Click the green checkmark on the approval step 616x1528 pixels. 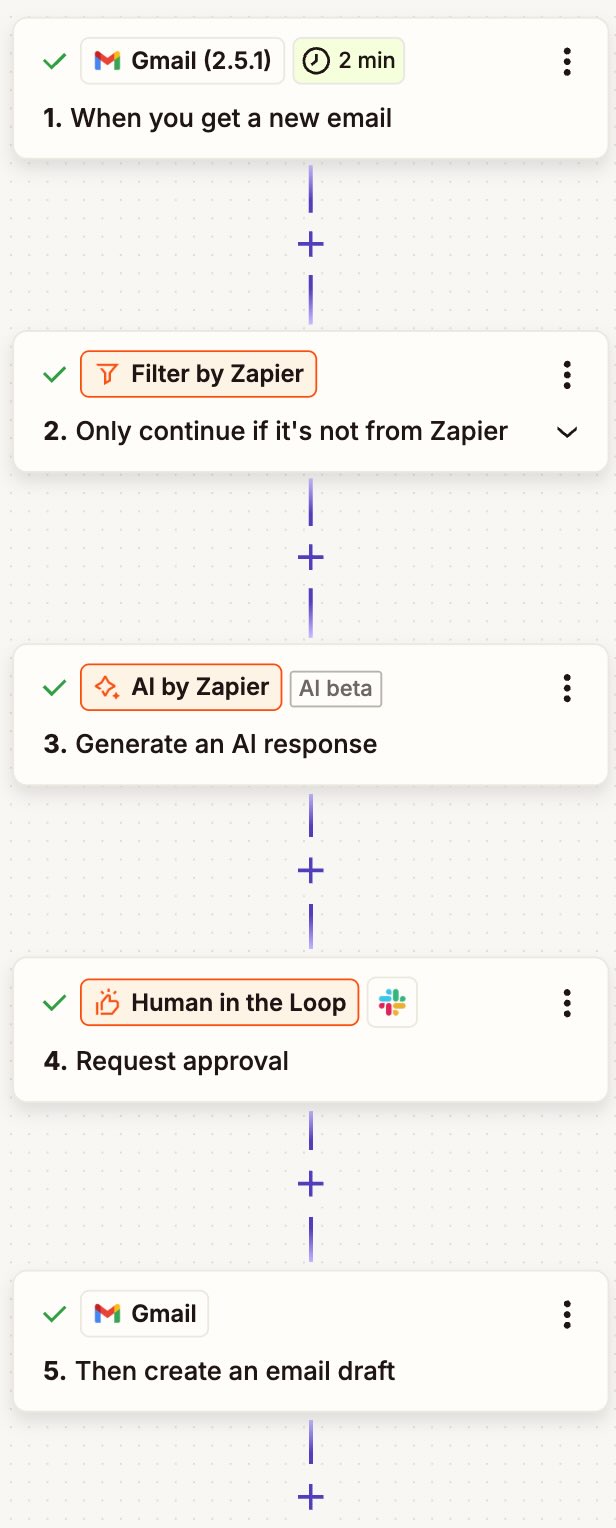pos(53,1001)
